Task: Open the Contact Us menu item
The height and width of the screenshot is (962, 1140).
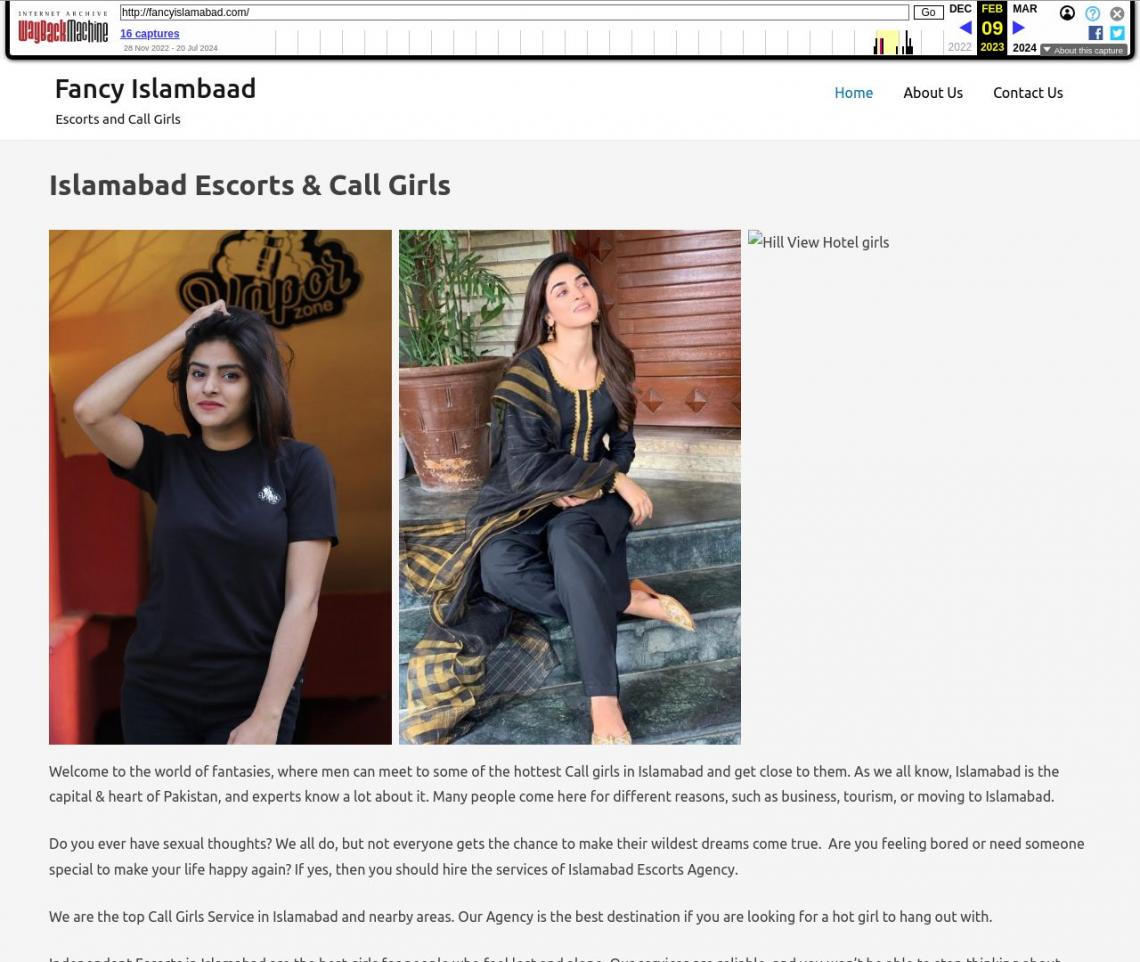Action: (1028, 92)
